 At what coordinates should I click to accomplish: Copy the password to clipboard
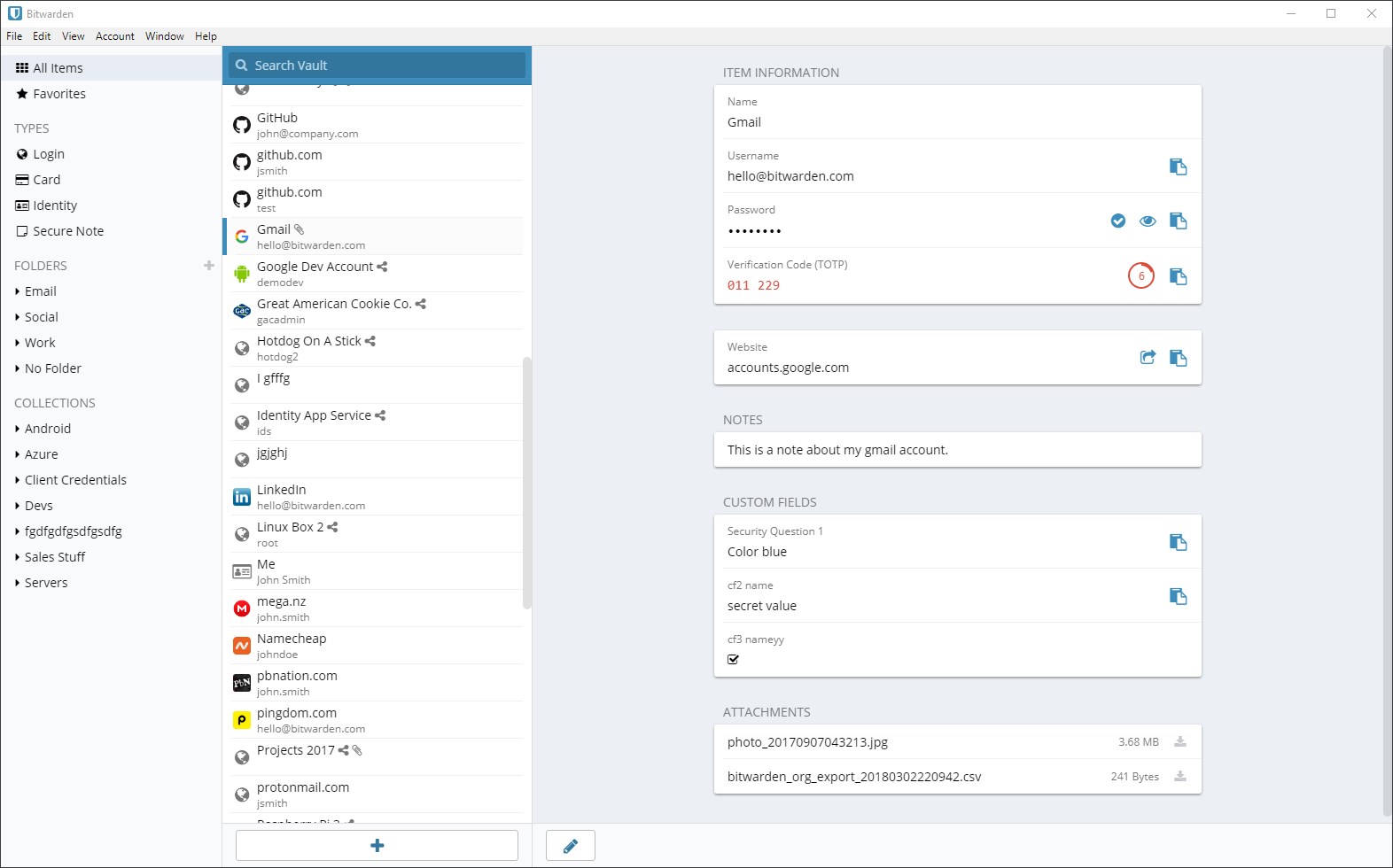[1178, 221]
